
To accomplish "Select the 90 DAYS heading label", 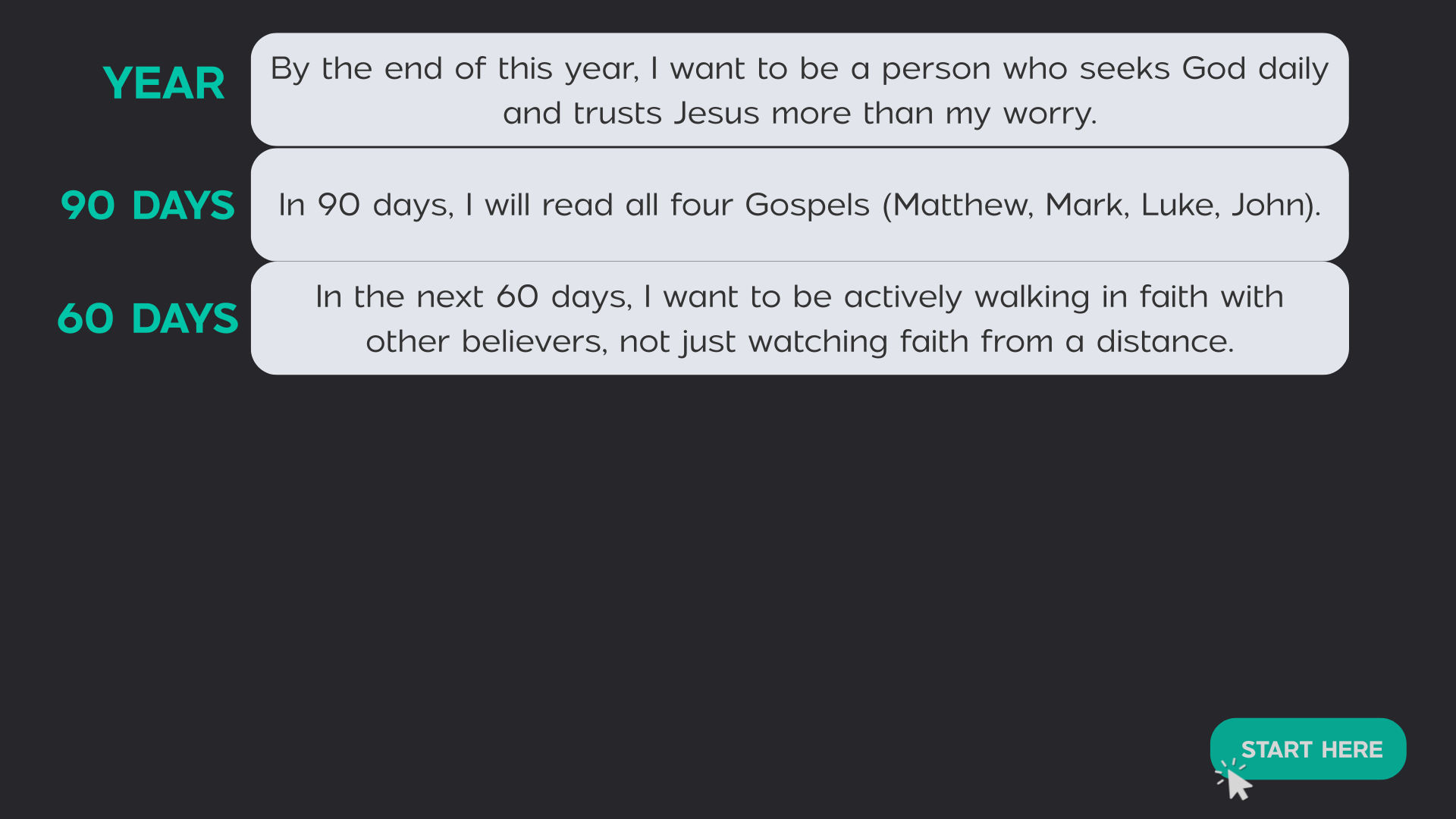I will click(148, 206).
